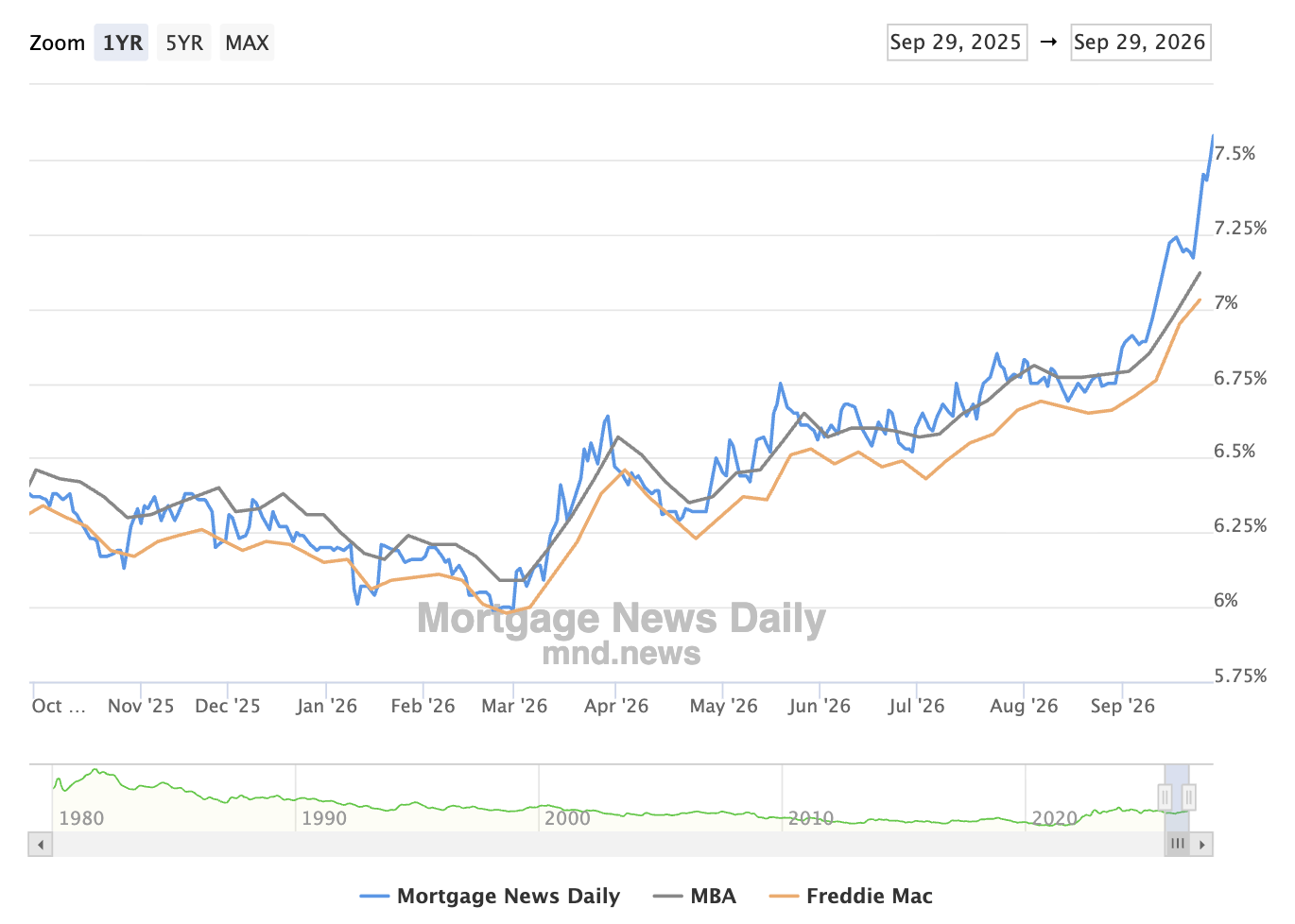Click the 5.75% y-axis label

pyautogui.click(x=1240, y=676)
